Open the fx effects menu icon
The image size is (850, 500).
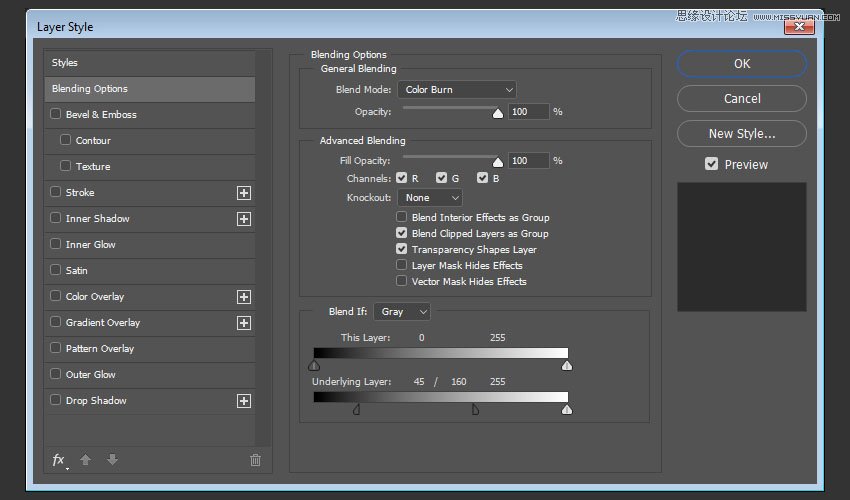click(59, 460)
